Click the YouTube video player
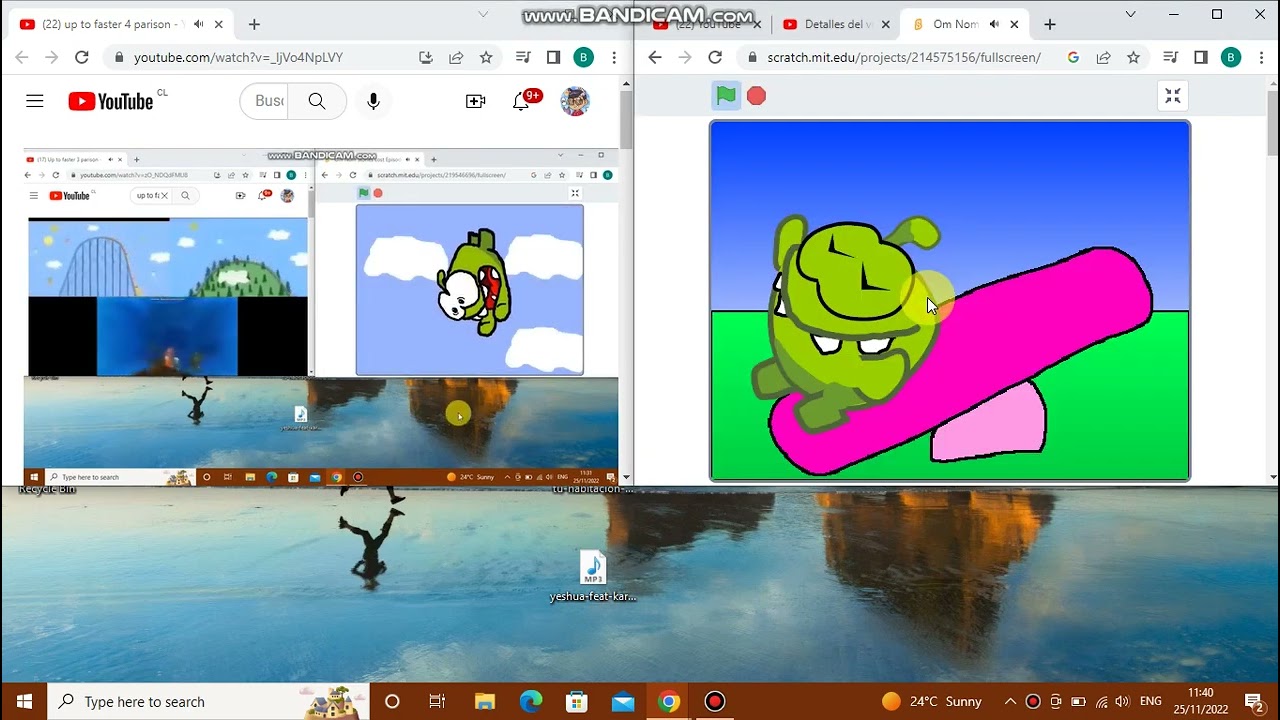Image resolution: width=1280 pixels, height=720 pixels. 320,318
